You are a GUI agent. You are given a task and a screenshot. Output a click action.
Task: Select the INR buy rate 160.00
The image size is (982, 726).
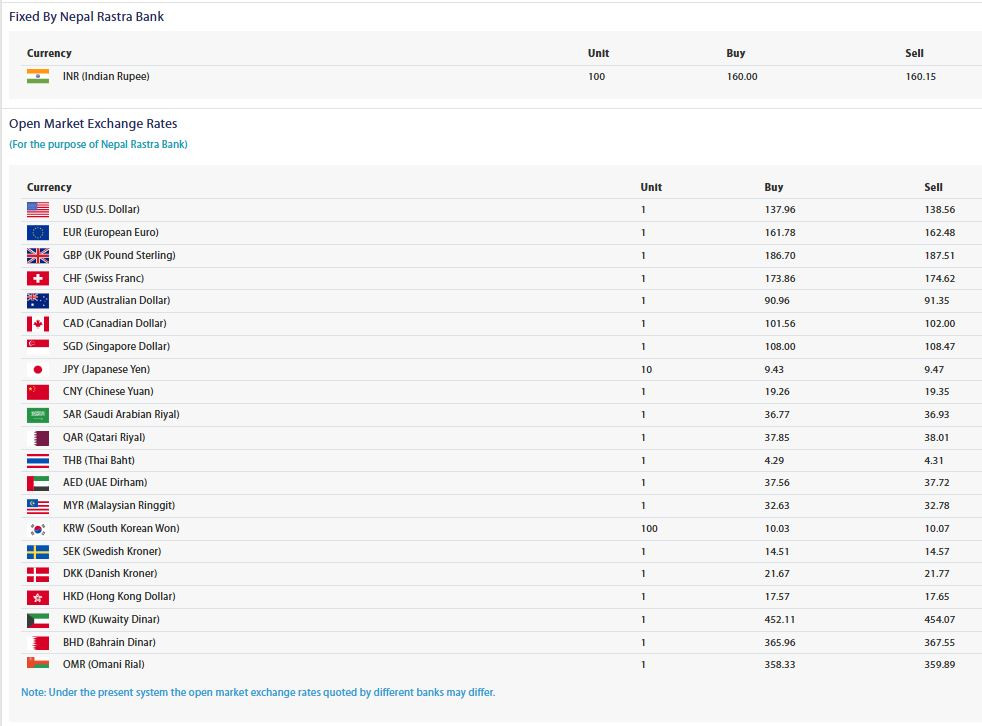pyautogui.click(x=742, y=76)
